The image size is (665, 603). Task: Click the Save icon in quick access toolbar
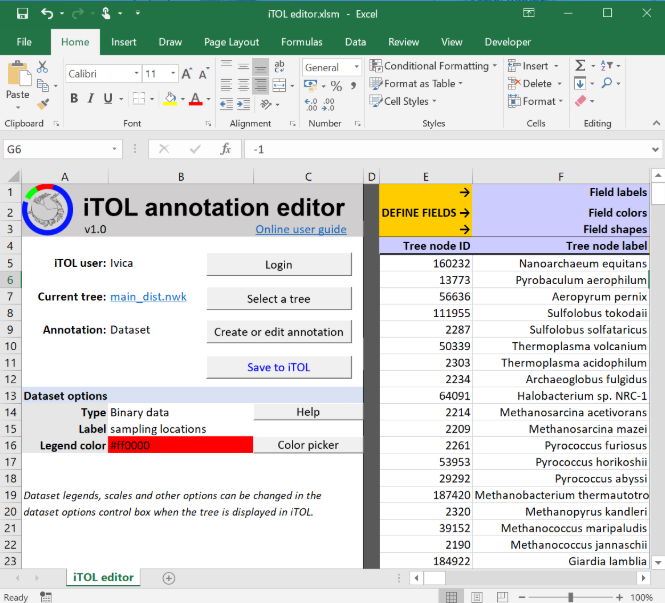22,15
